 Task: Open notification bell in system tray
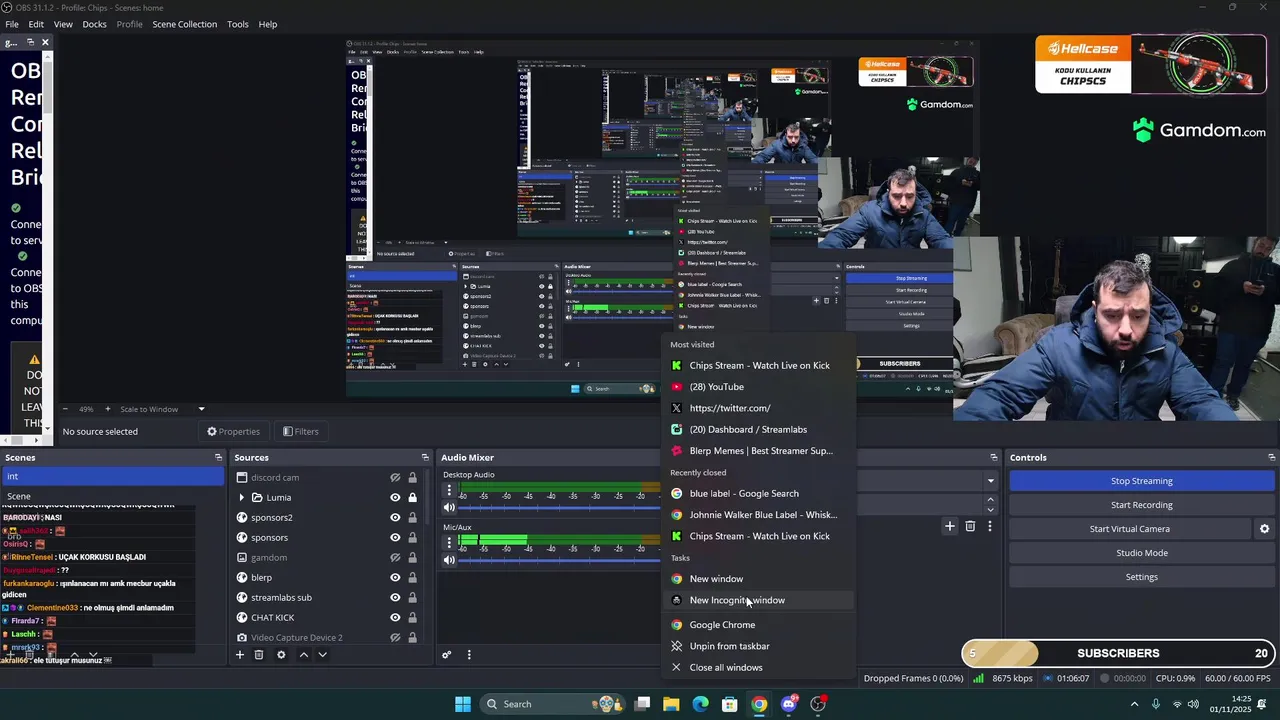(x=1262, y=704)
